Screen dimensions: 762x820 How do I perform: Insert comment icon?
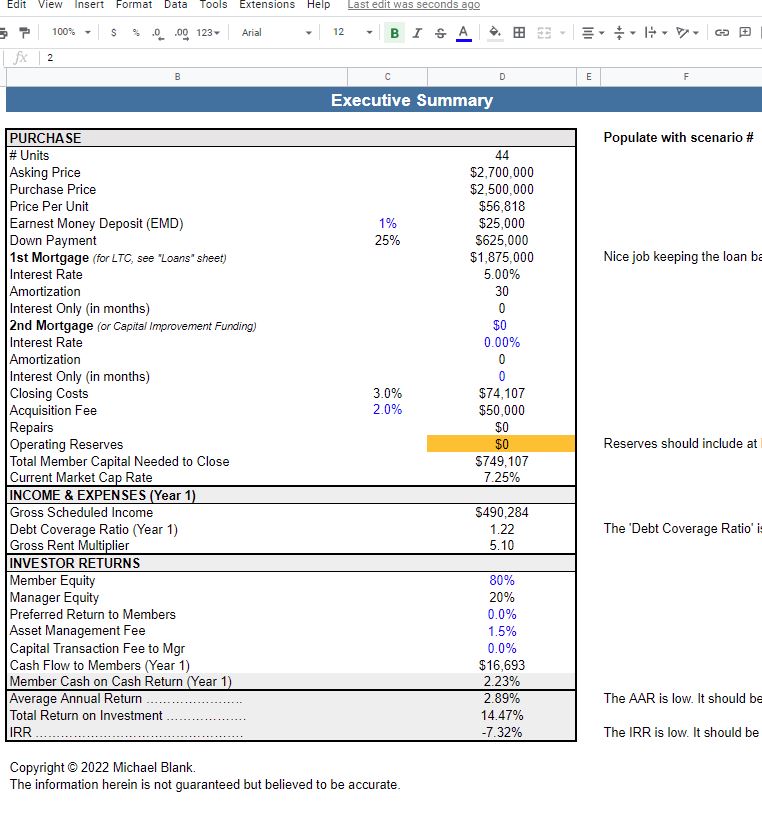pos(745,32)
